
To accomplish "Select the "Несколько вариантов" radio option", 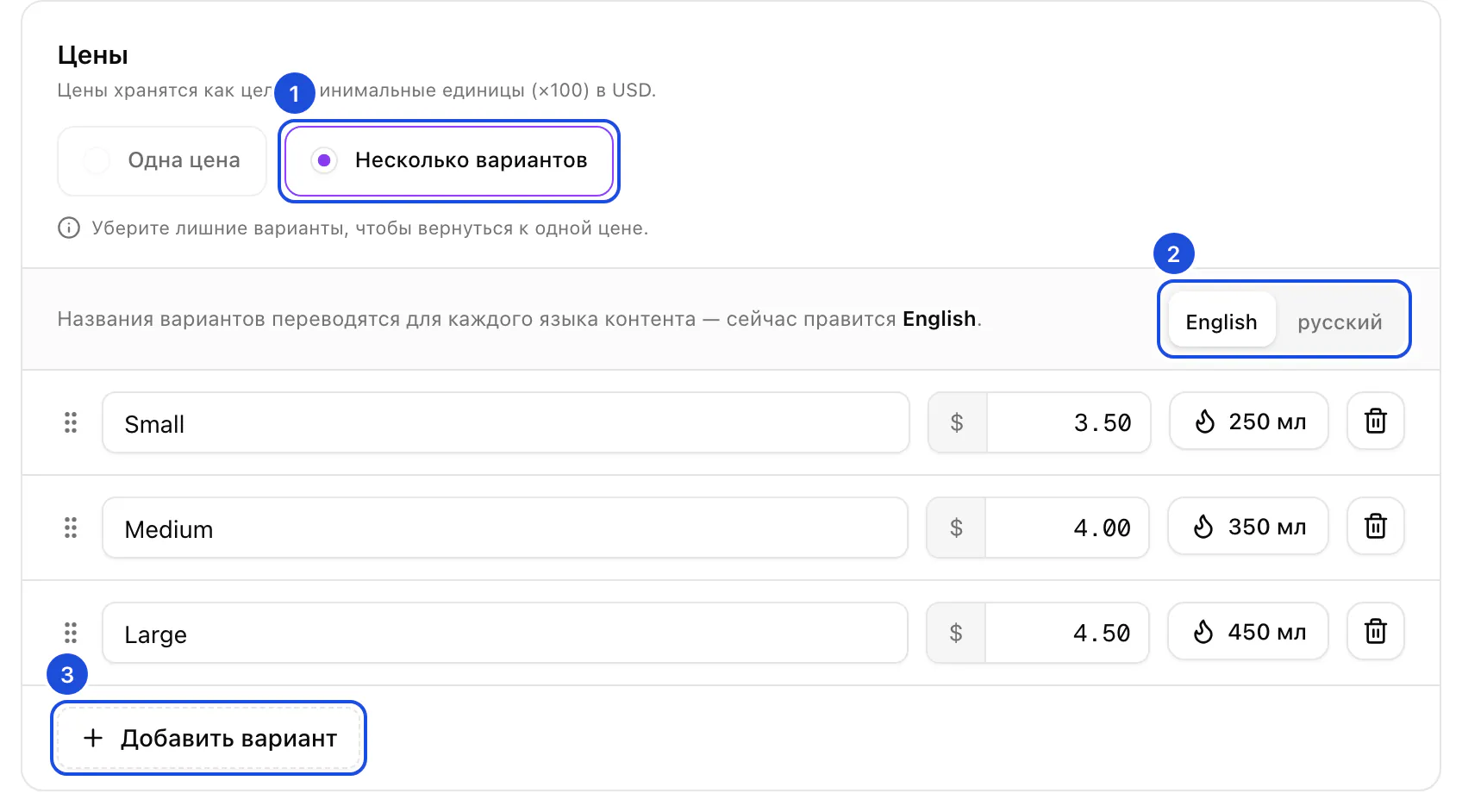I will 449,160.
